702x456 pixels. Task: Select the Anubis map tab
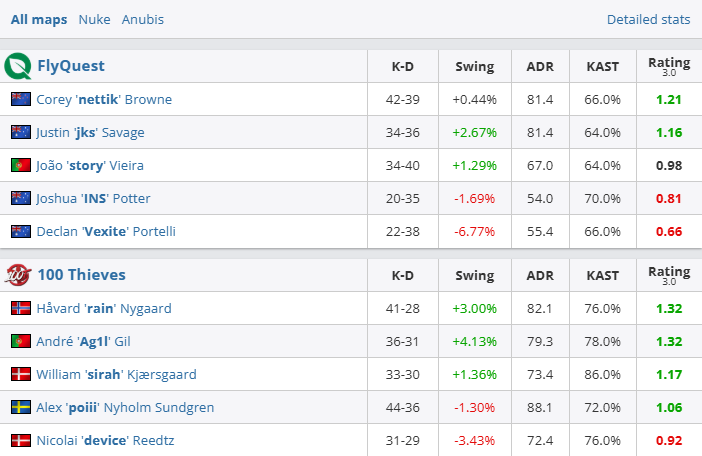click(143, 20)
